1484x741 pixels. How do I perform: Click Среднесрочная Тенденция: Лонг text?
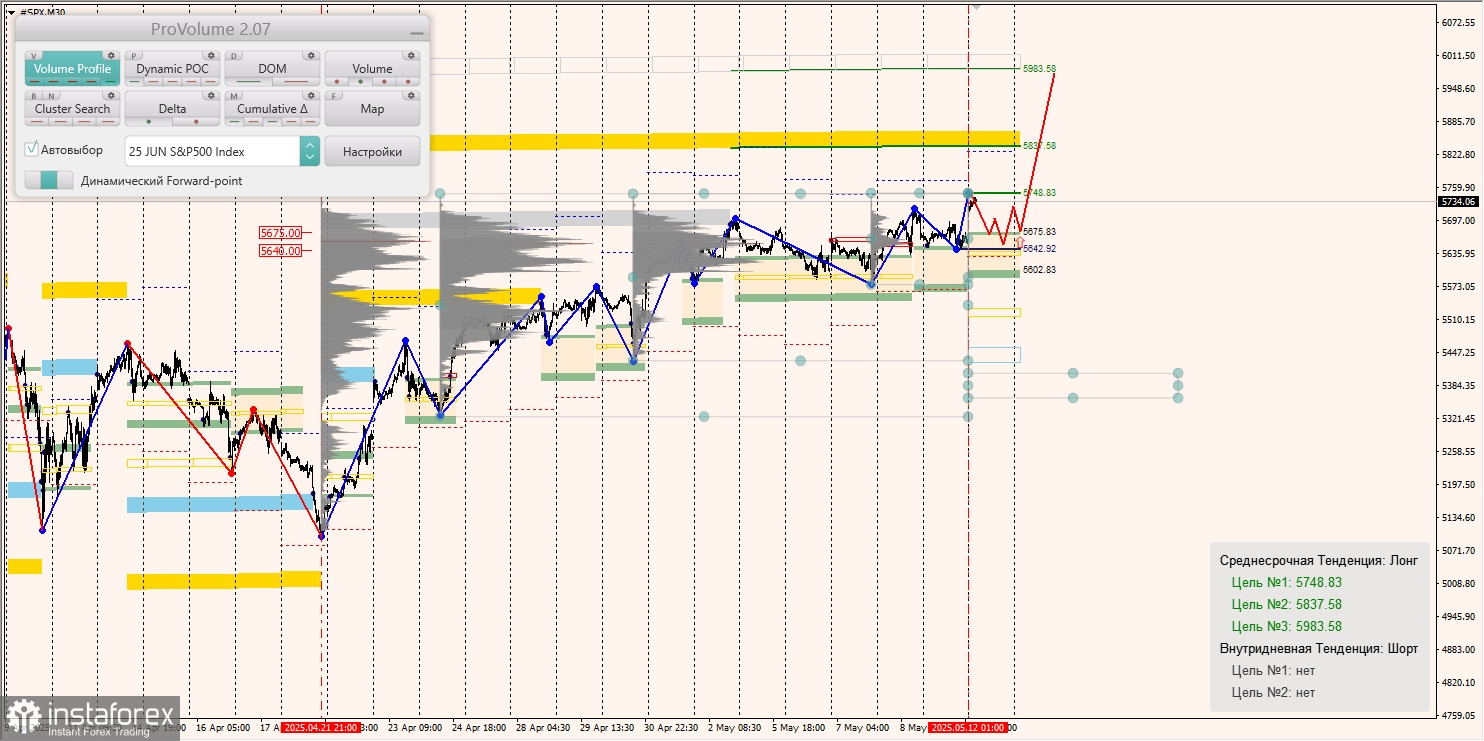pos(1319,561)
